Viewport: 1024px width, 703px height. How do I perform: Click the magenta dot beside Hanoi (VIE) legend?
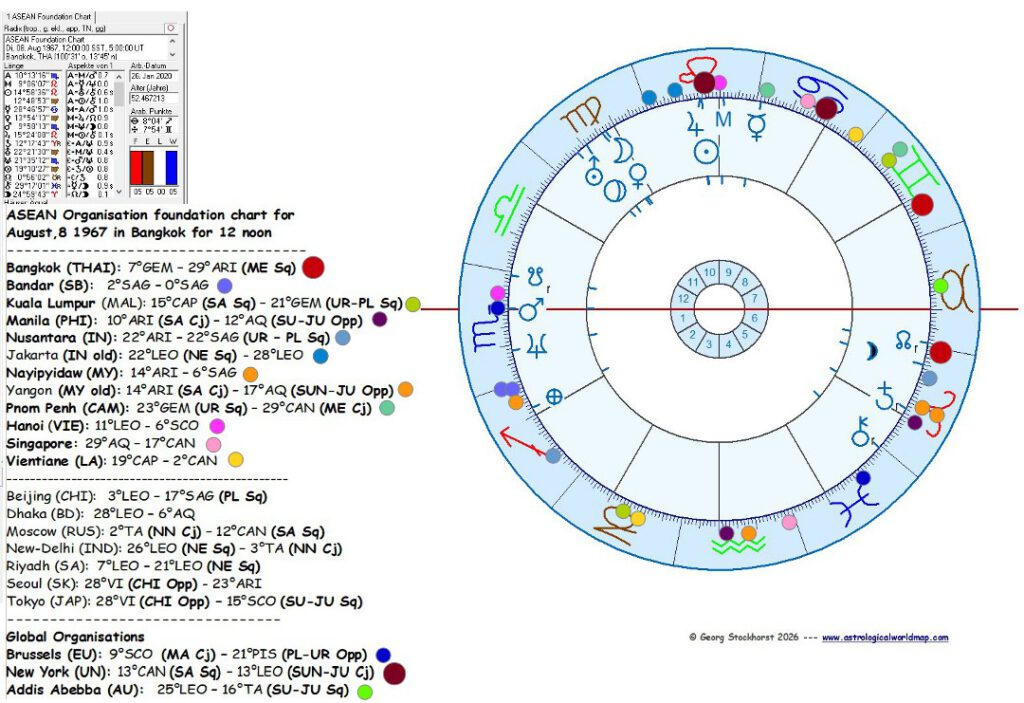[x=217, y=427]
